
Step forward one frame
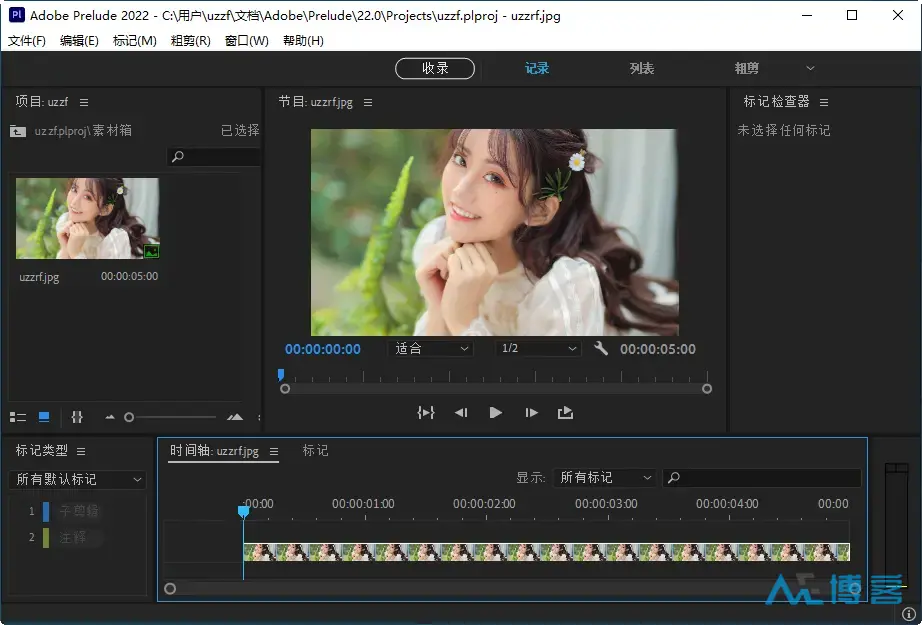point(531,412)
